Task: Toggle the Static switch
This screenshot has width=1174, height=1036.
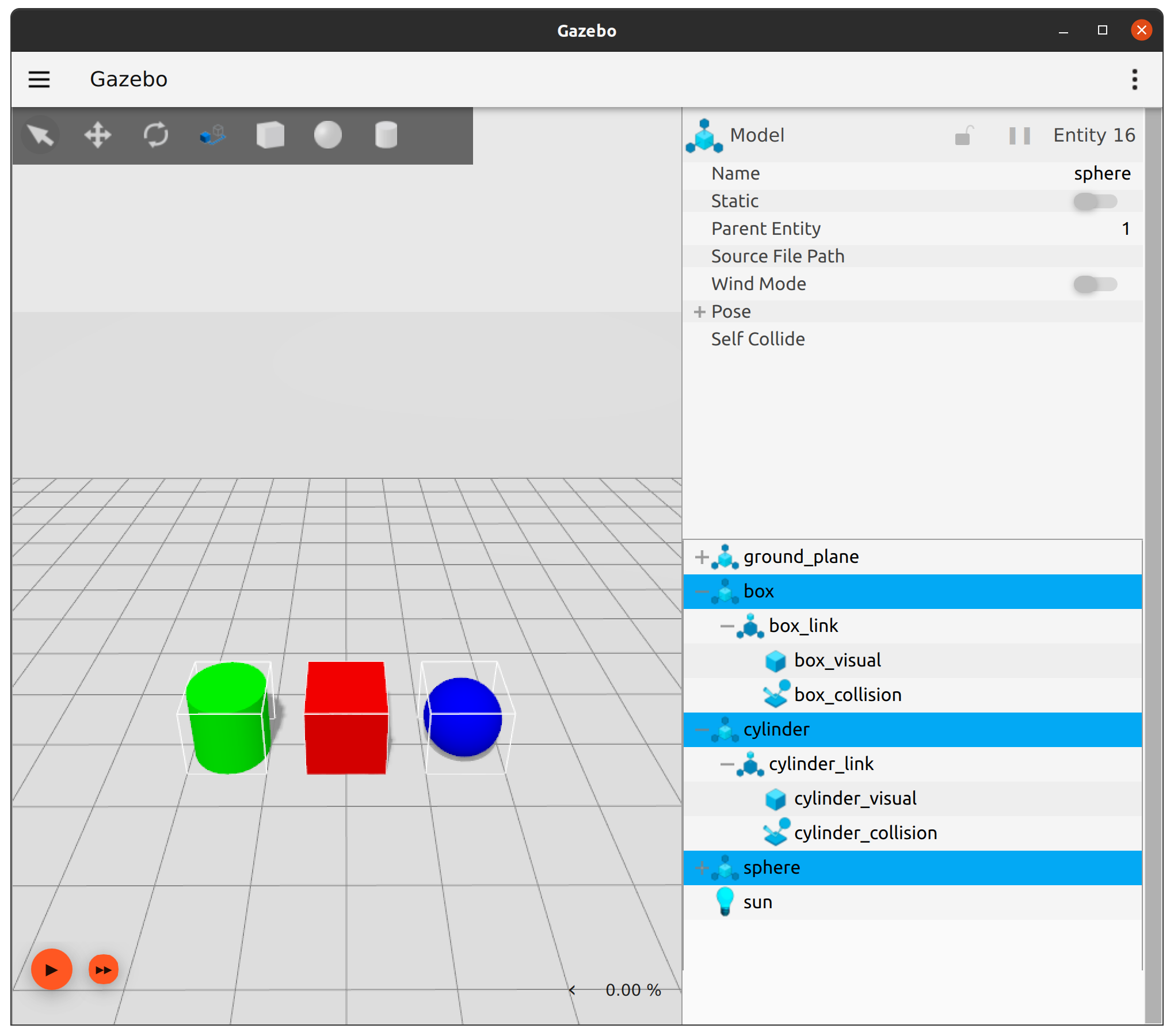Action: pyautogui.click(x=1095, y=201)
